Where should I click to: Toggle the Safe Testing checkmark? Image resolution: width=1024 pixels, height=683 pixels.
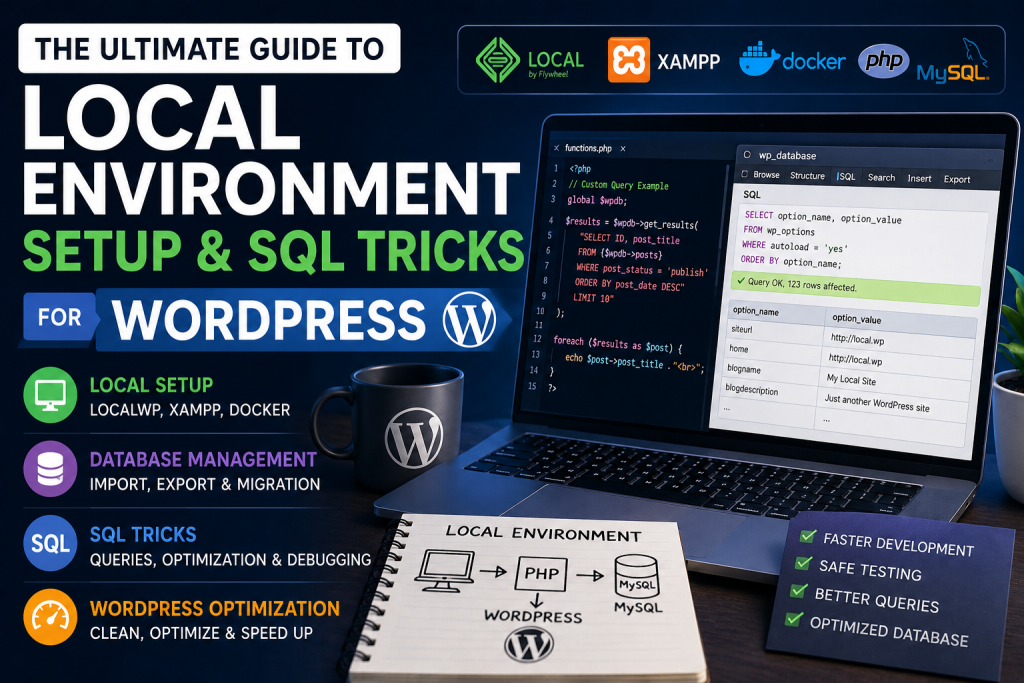pos(803,563)
